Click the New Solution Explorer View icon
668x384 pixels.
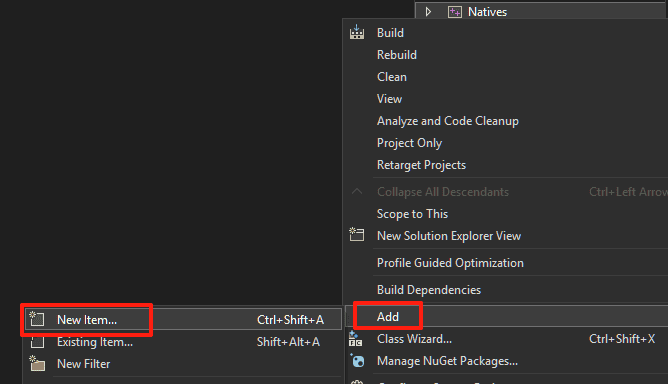tap(357, 235)
